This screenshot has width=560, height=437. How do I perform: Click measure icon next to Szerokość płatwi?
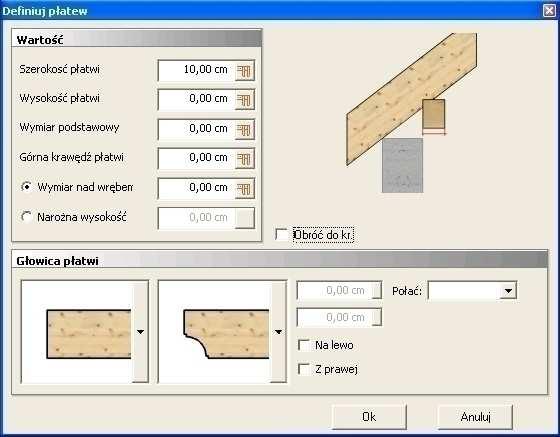click(245, 70)
